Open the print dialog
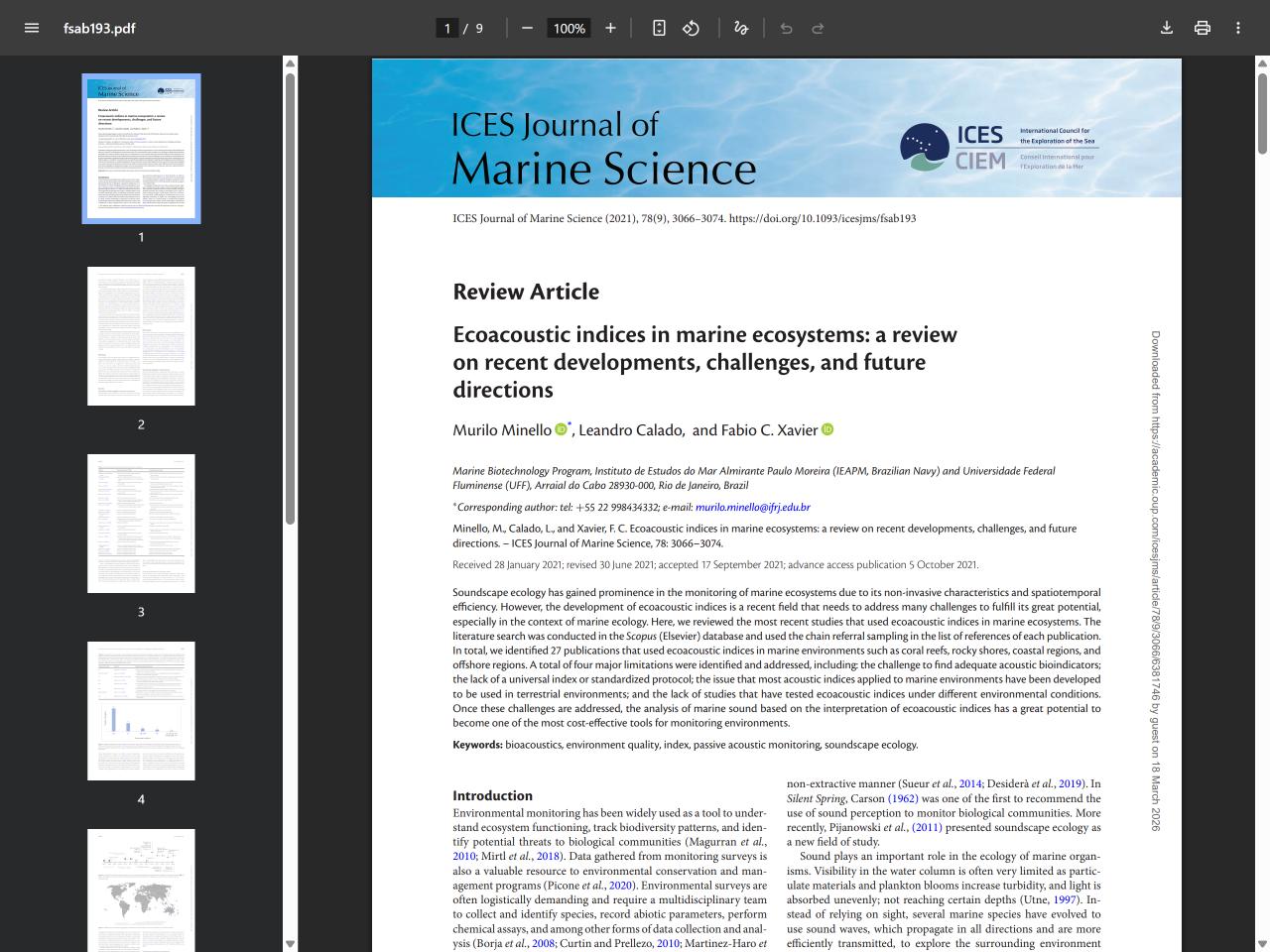 [x=1202, y=28]
